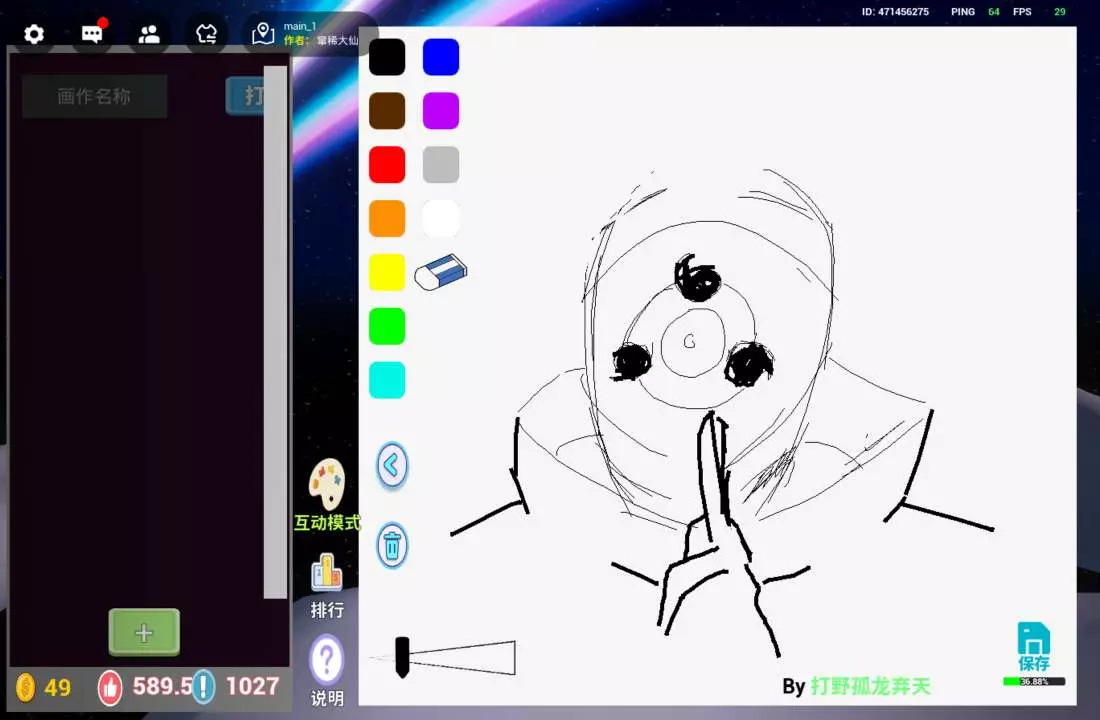
Task: Undo with the back arrow icon
Action: tap(392, 465)
